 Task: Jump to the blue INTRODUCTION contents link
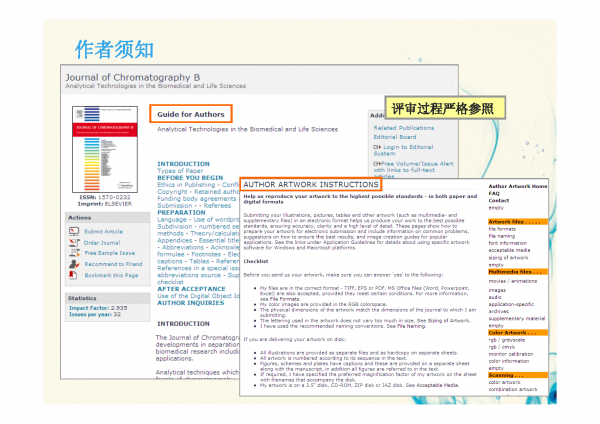tap(183, 164)
